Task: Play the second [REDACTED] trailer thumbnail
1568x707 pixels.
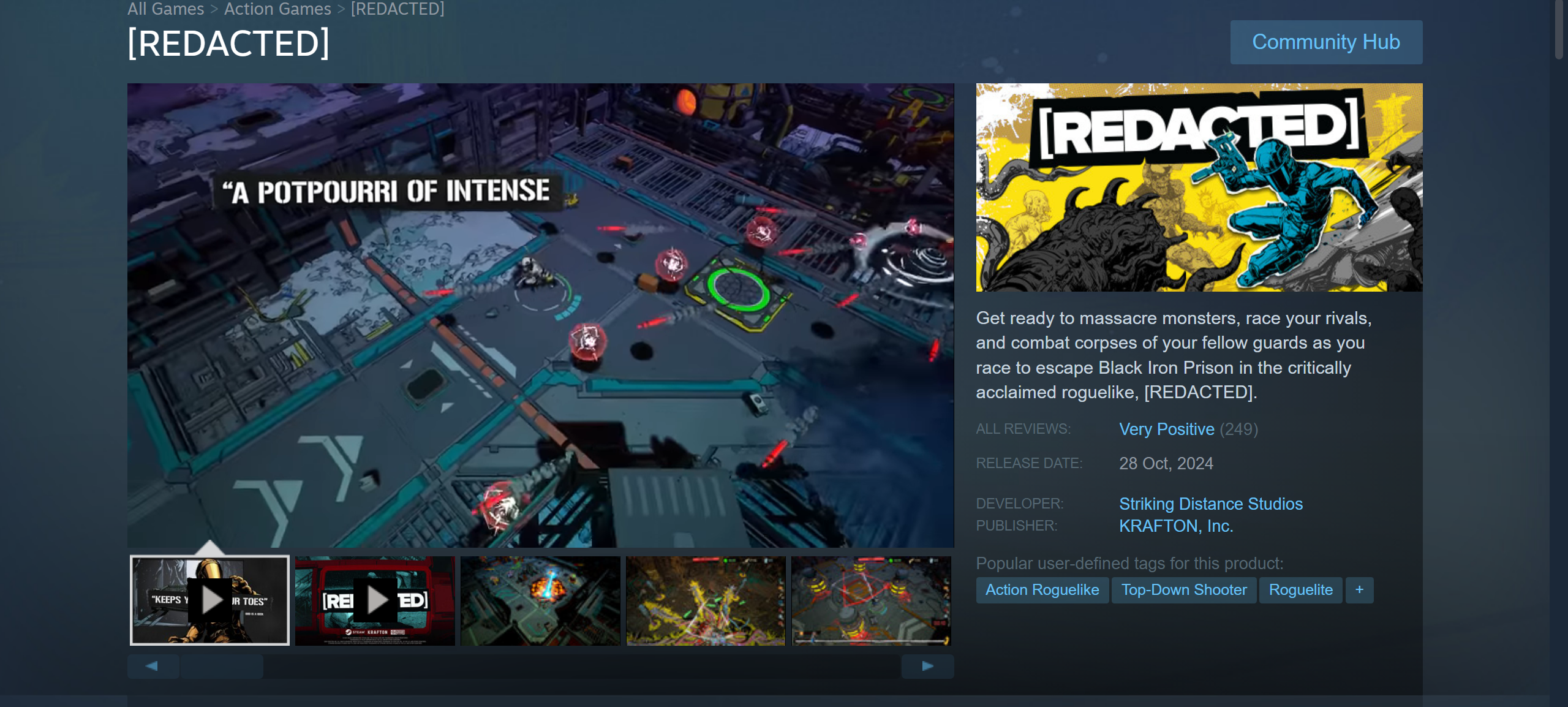Action: click(375, 600)
